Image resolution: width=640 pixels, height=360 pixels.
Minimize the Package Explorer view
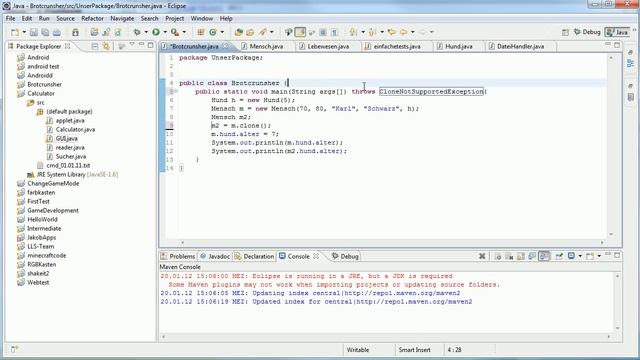[x=141, y=45]
